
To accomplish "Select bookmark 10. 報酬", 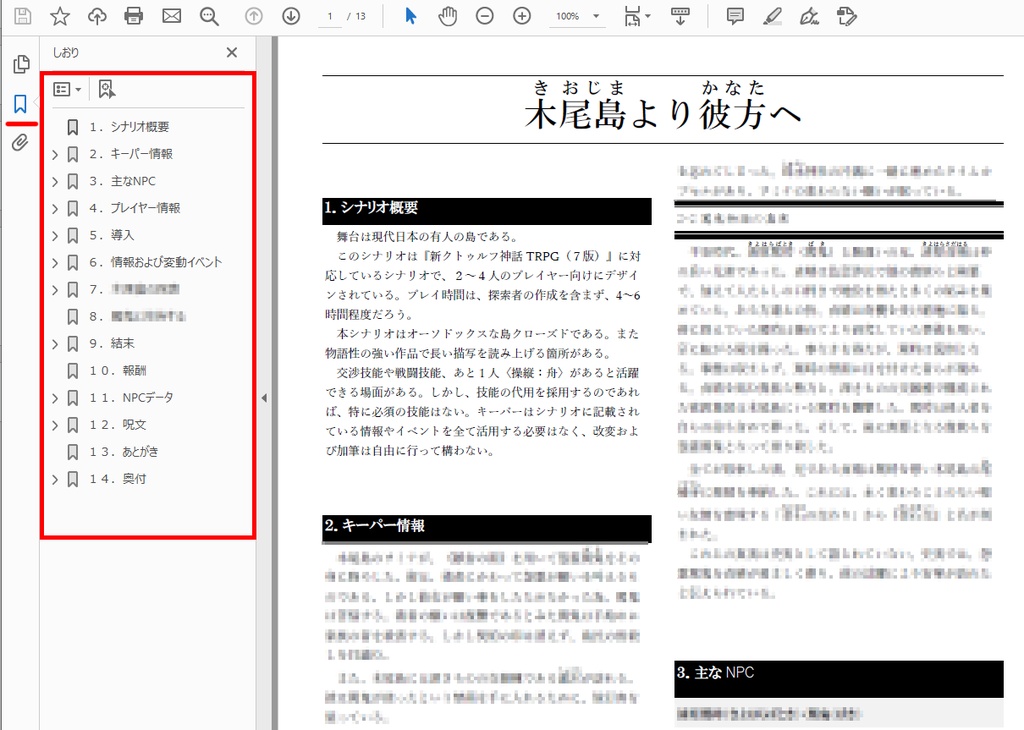I will click(x=118, y=371).
